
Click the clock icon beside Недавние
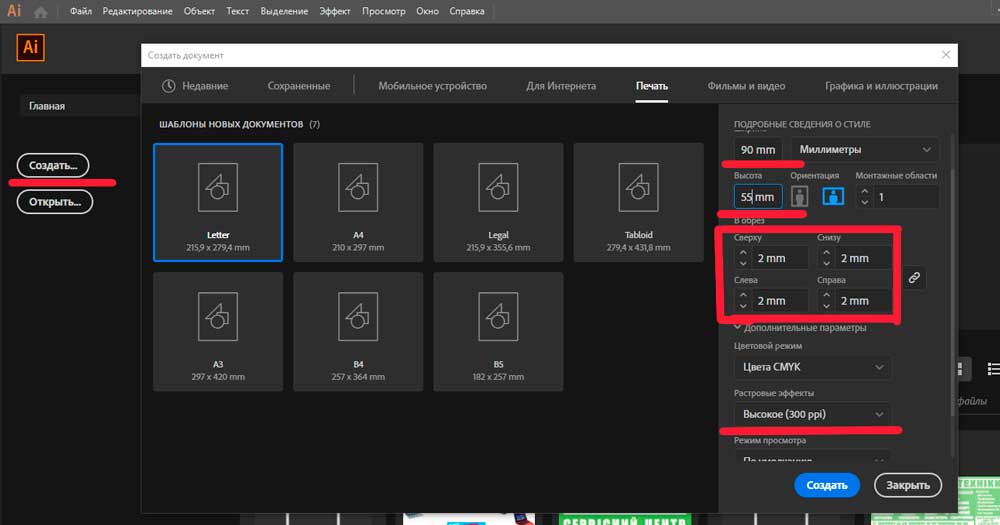(168, 85)
